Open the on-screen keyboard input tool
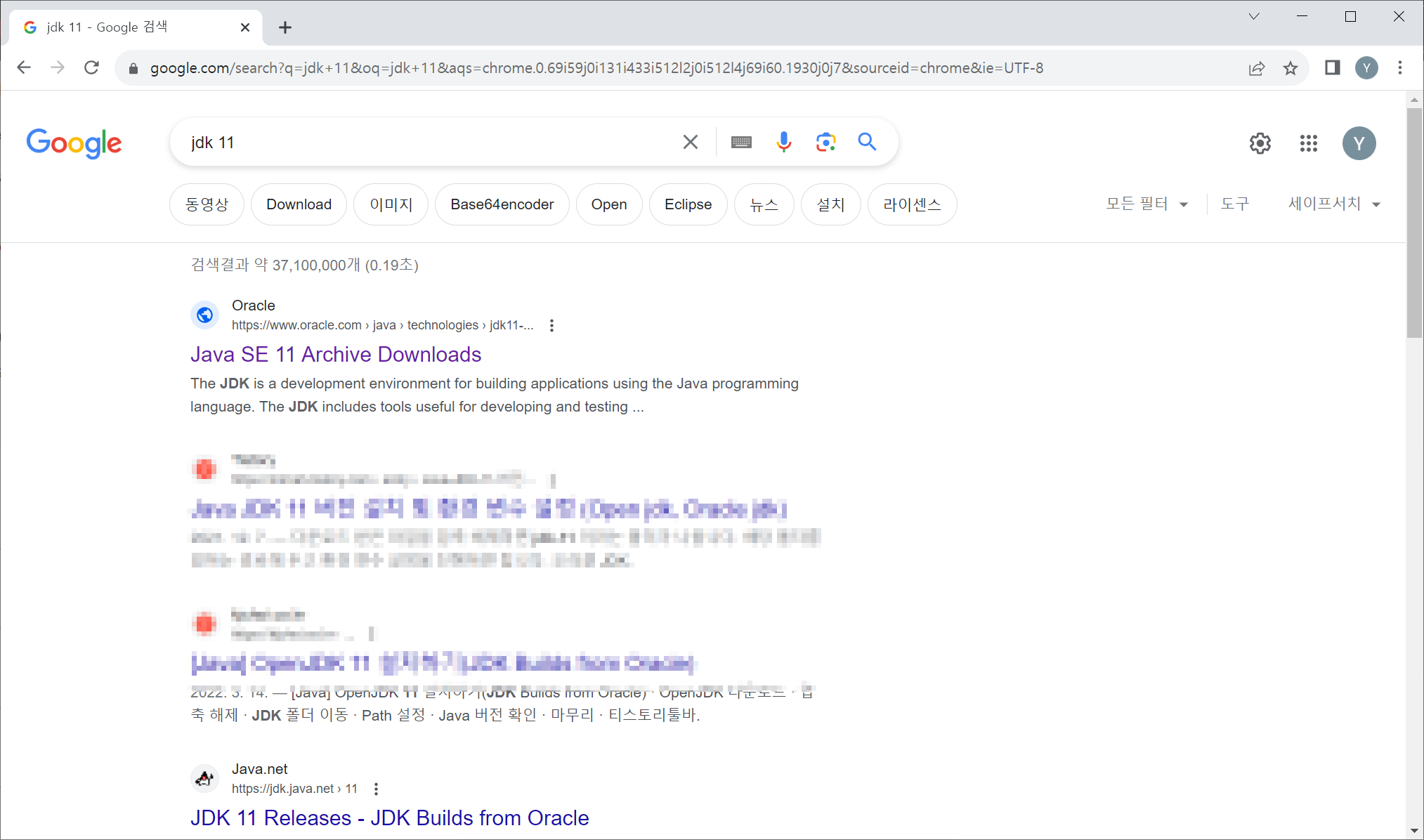This screenshot has width=1424, height=840. pos(741,143)
